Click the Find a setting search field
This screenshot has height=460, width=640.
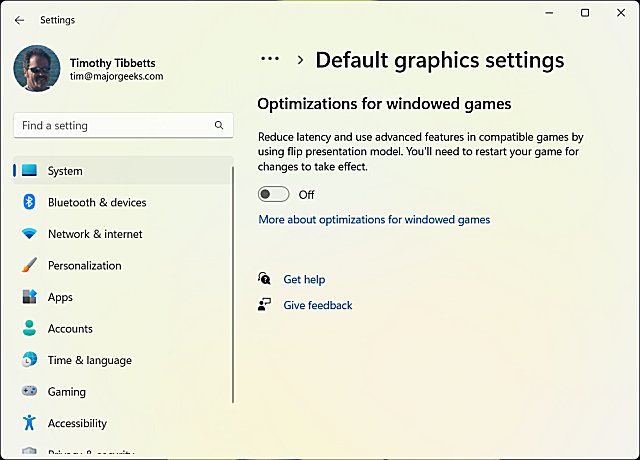[x=110, y=126]
